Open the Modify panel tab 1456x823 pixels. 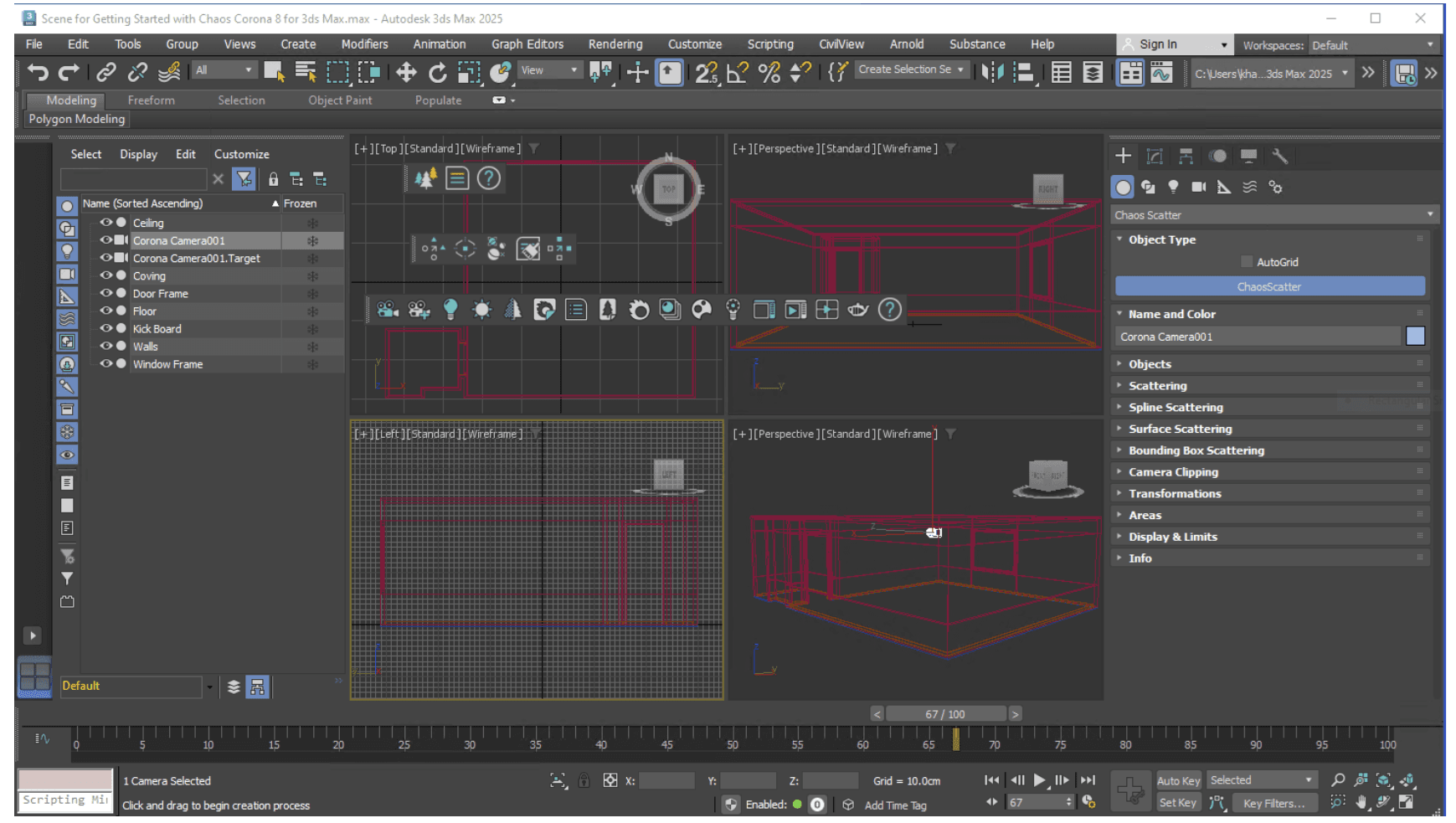[x=1155, y=157]
